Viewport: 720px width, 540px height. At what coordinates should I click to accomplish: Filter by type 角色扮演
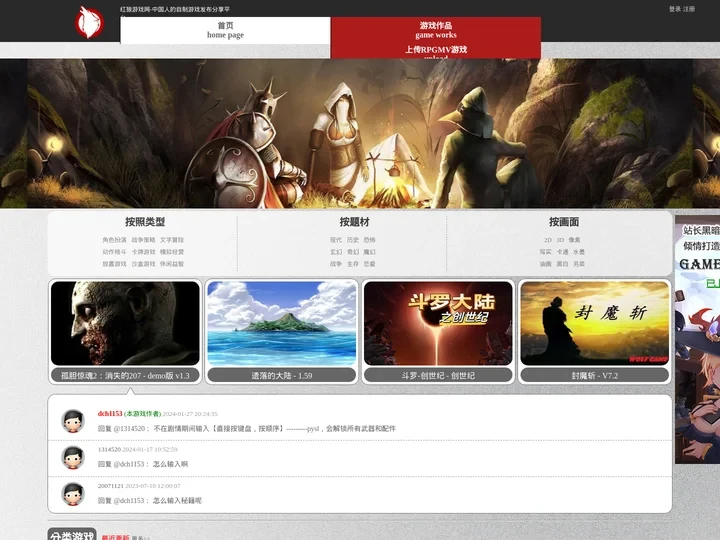114,240
